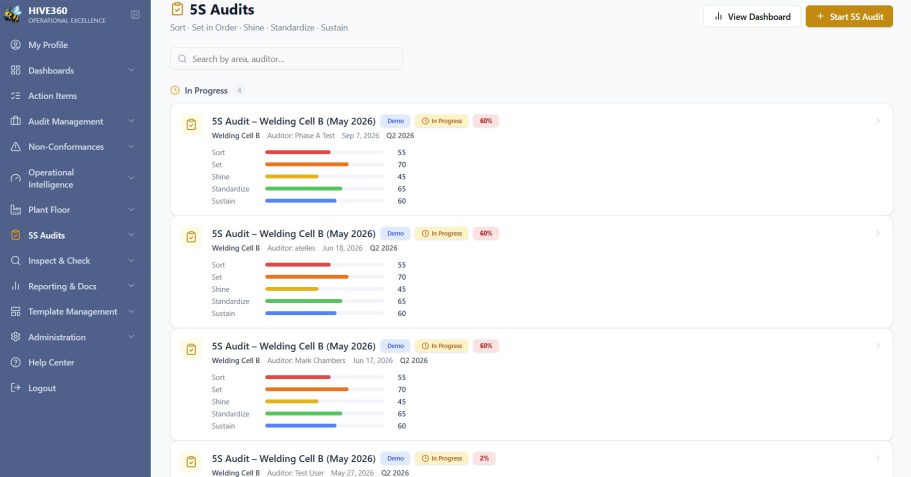911x477 pixels.
Task: Open Help Center menu item
Action: click(75, 363)
